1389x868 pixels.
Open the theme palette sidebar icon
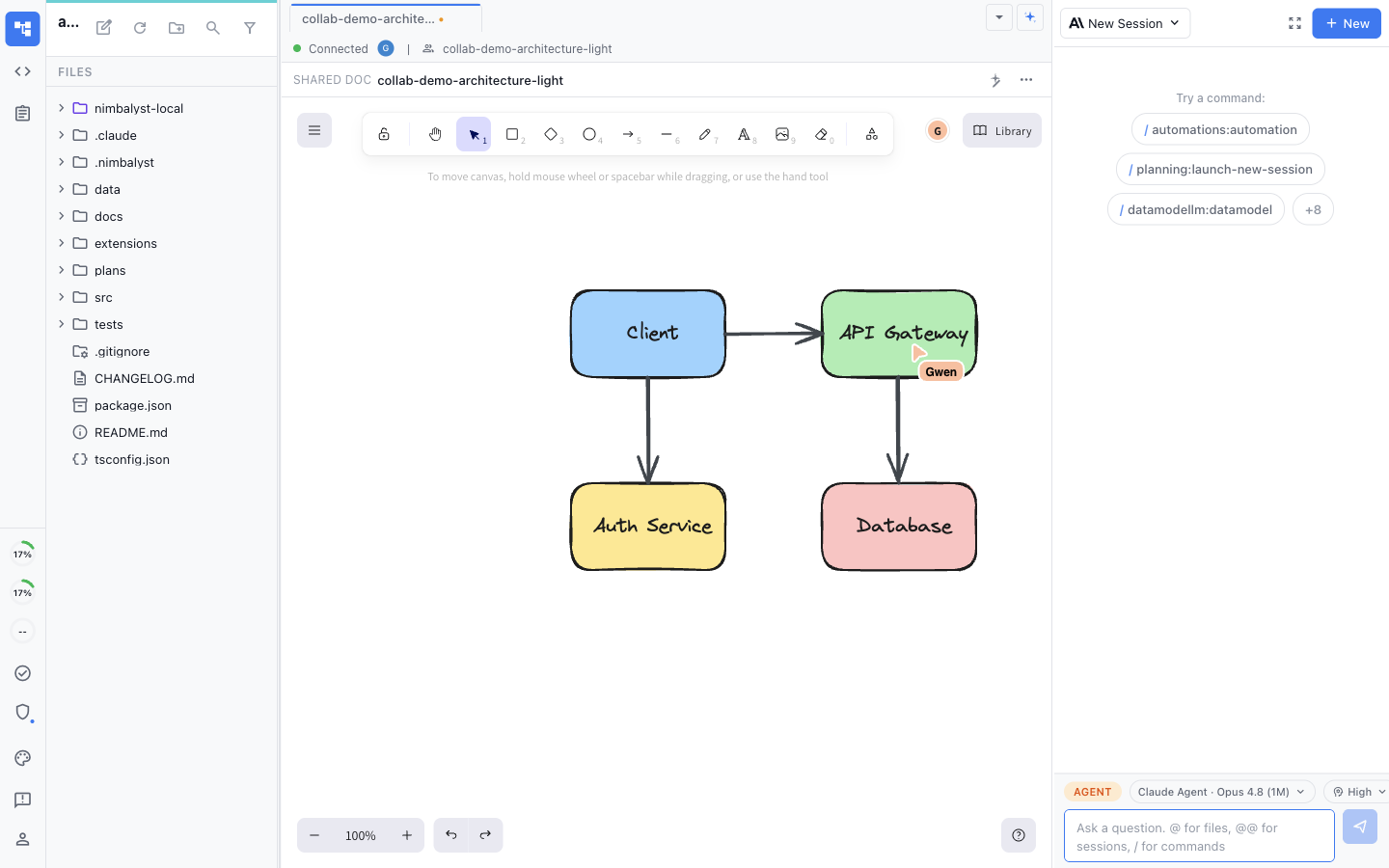[x=23, y=758]
